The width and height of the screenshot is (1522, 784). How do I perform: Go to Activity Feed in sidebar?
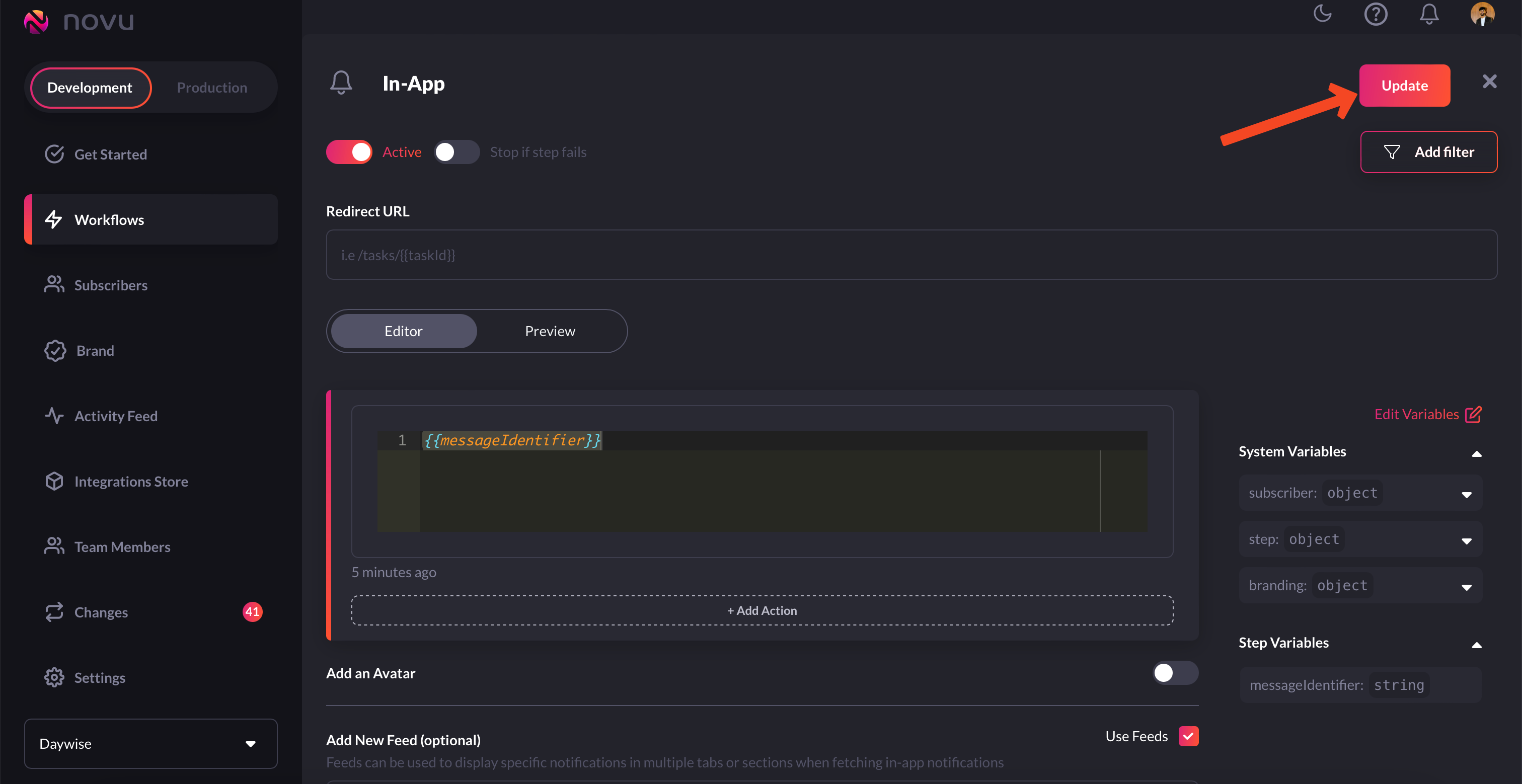click(115, 415)
